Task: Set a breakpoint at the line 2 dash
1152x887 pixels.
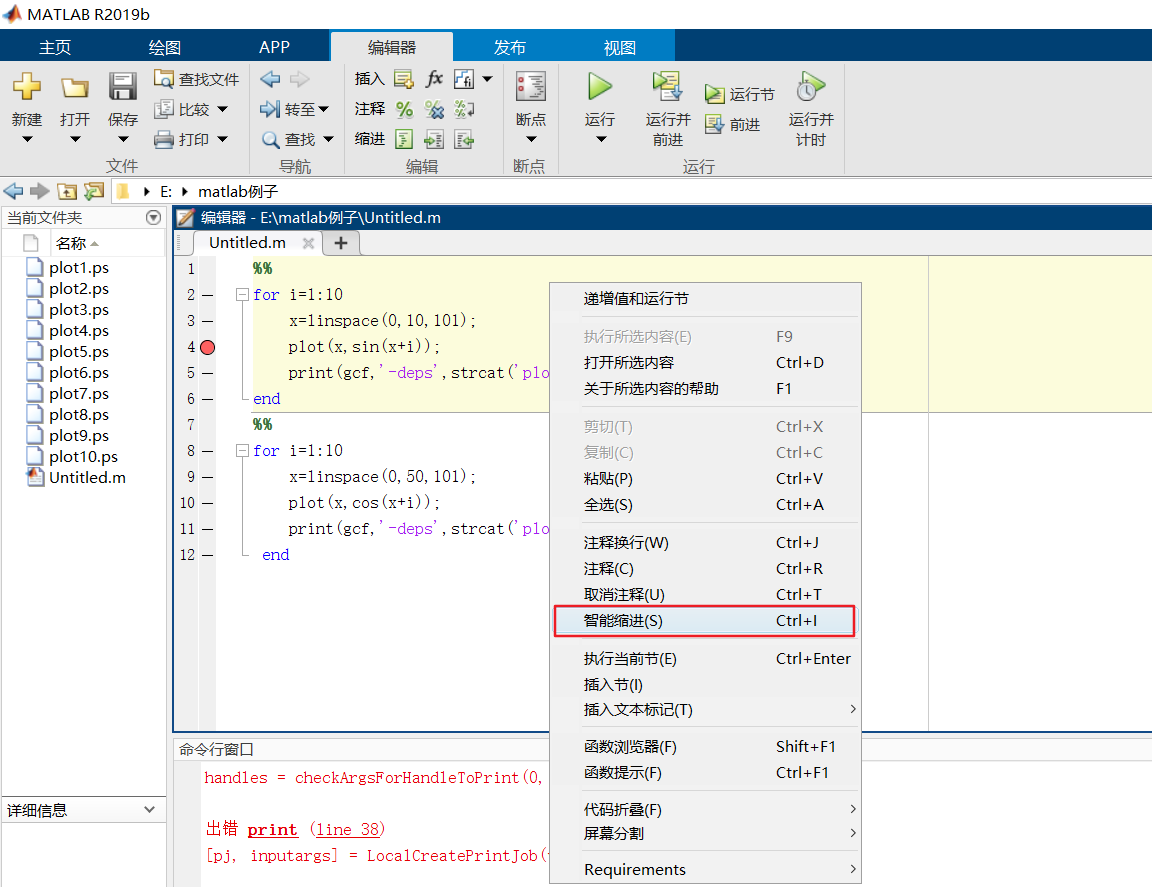Action: point(208,295)
